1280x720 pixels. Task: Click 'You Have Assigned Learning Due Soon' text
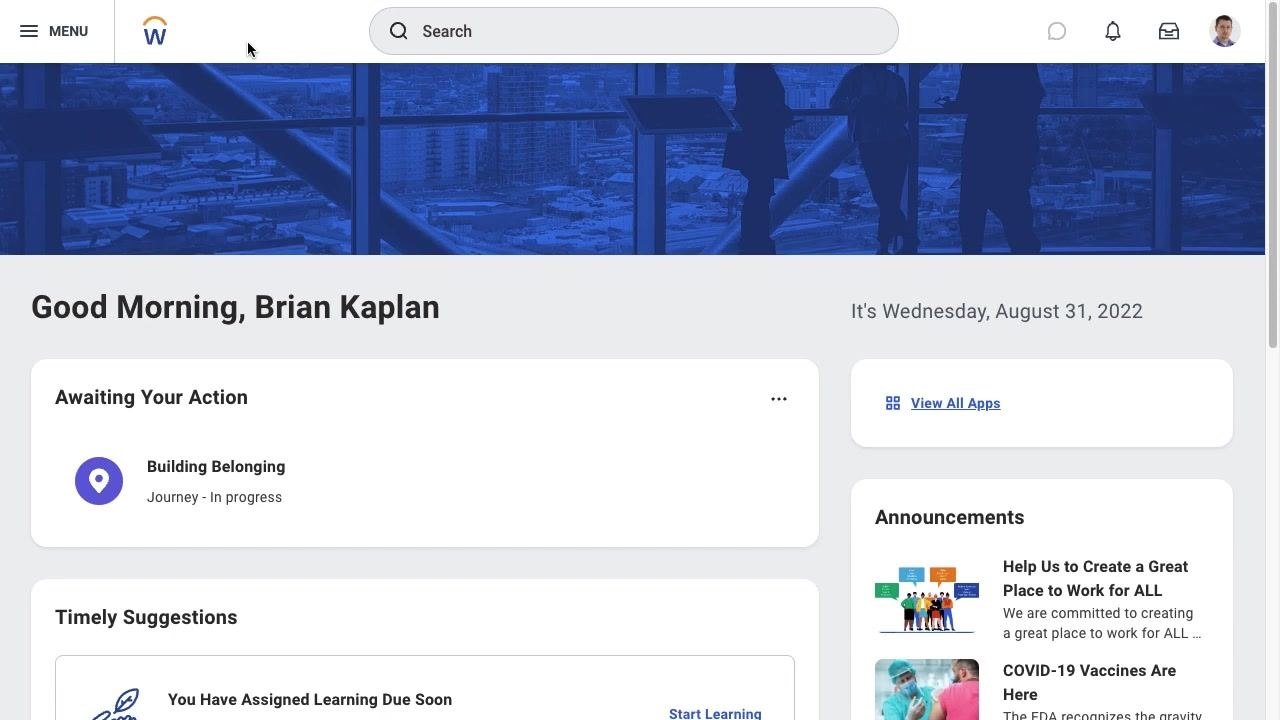(x=310, y=699)
